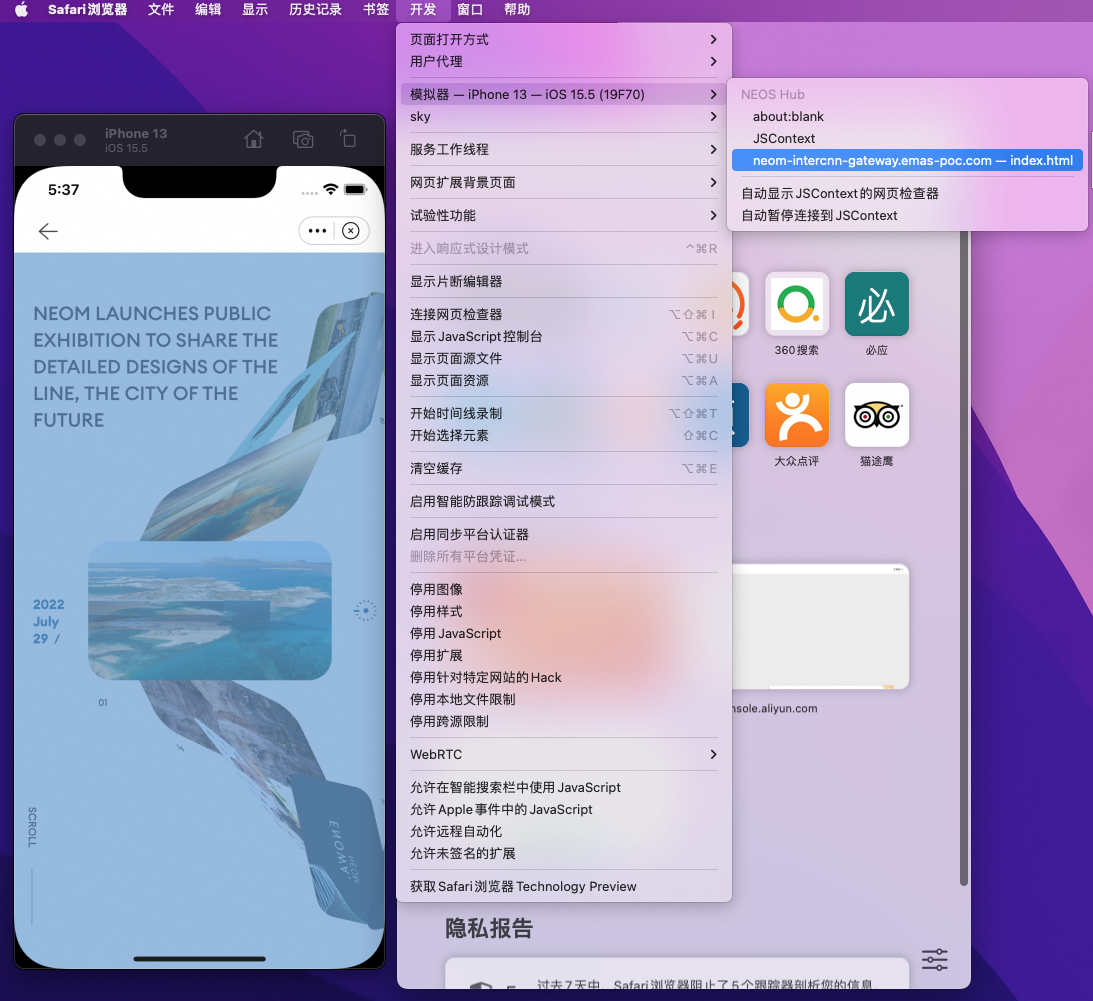Choose 显示页面源文件

pyautogui.click(x=564, y=358)
